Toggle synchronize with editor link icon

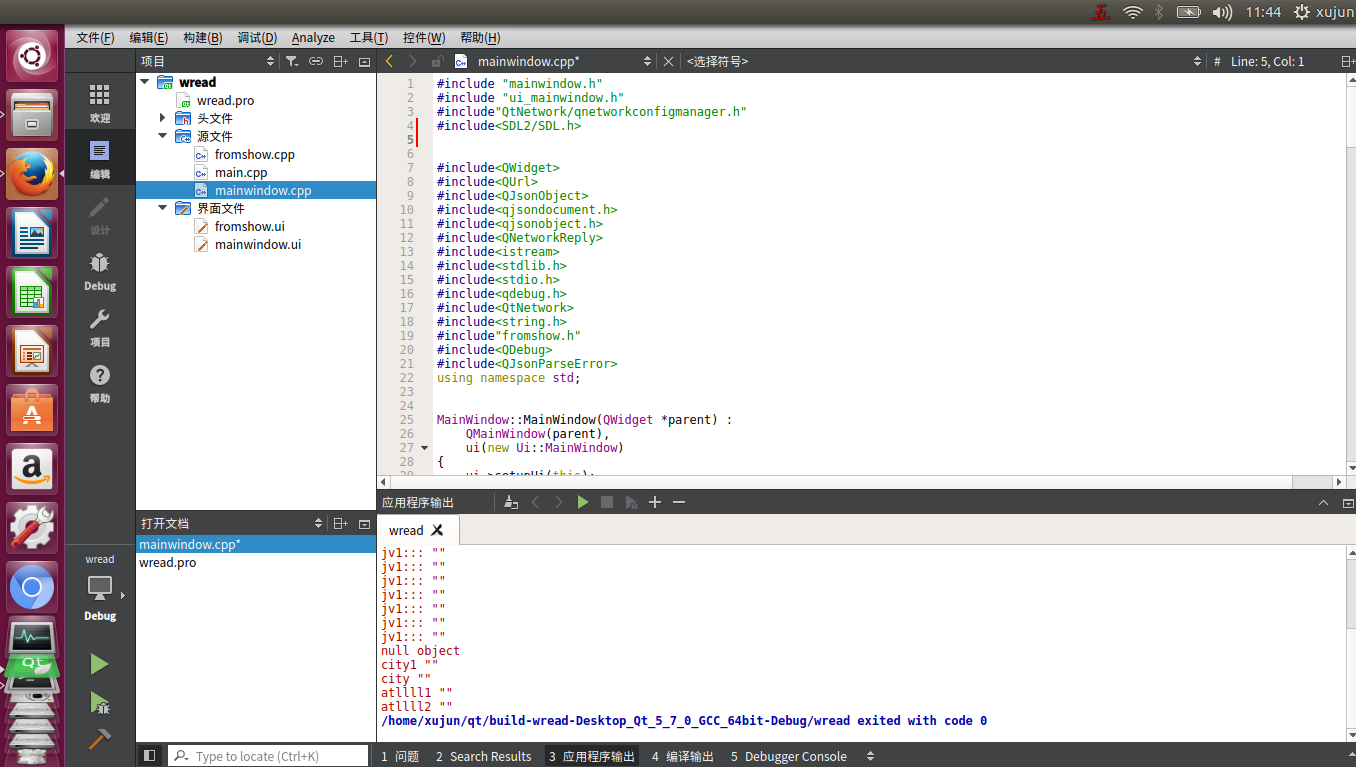click(x=316, y=61)
